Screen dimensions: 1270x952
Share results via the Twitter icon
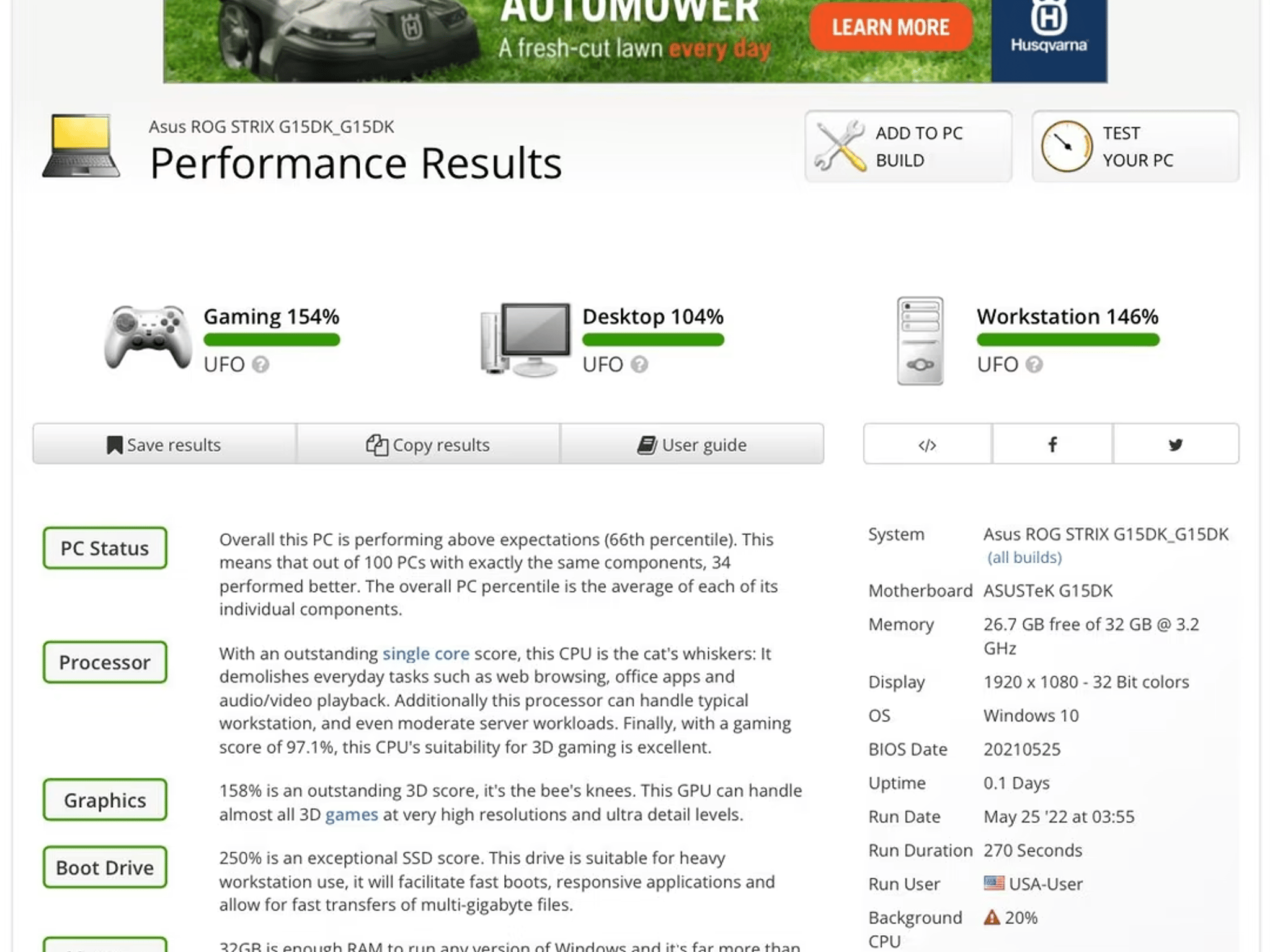coord(1176,444)
